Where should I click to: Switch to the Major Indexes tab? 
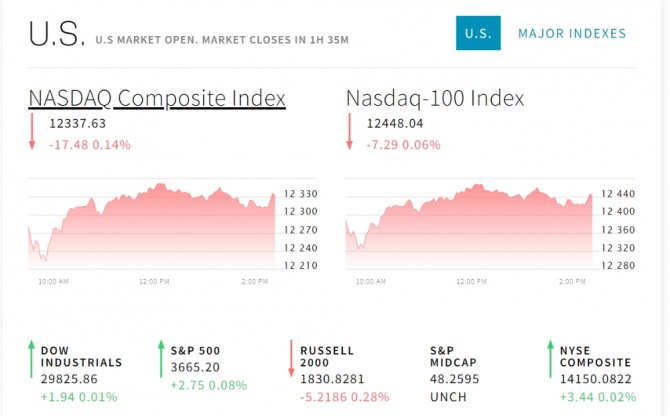pyautogui.click(x=572, y=34)
